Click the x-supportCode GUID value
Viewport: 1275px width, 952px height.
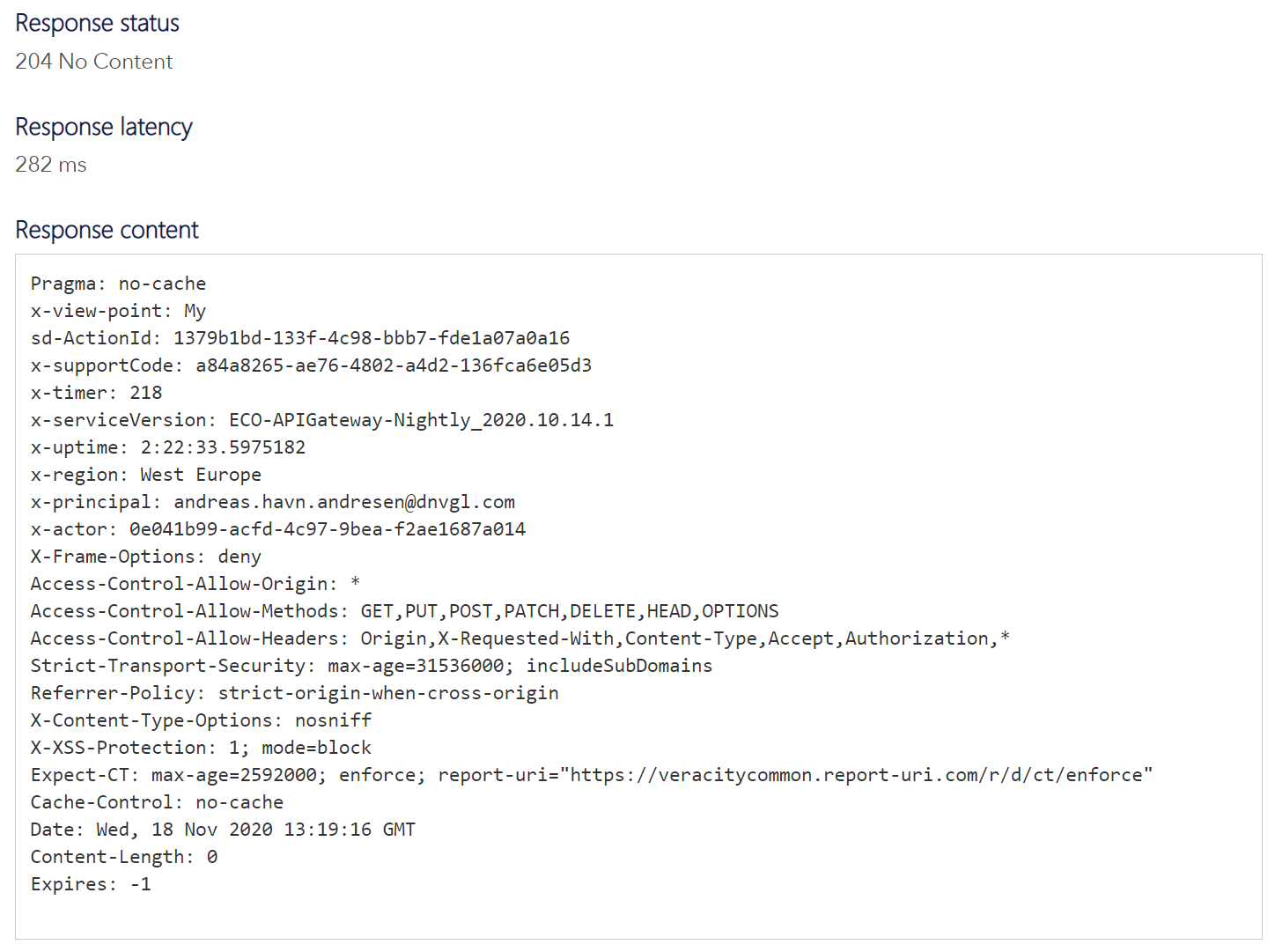click(x=394, y=365)
